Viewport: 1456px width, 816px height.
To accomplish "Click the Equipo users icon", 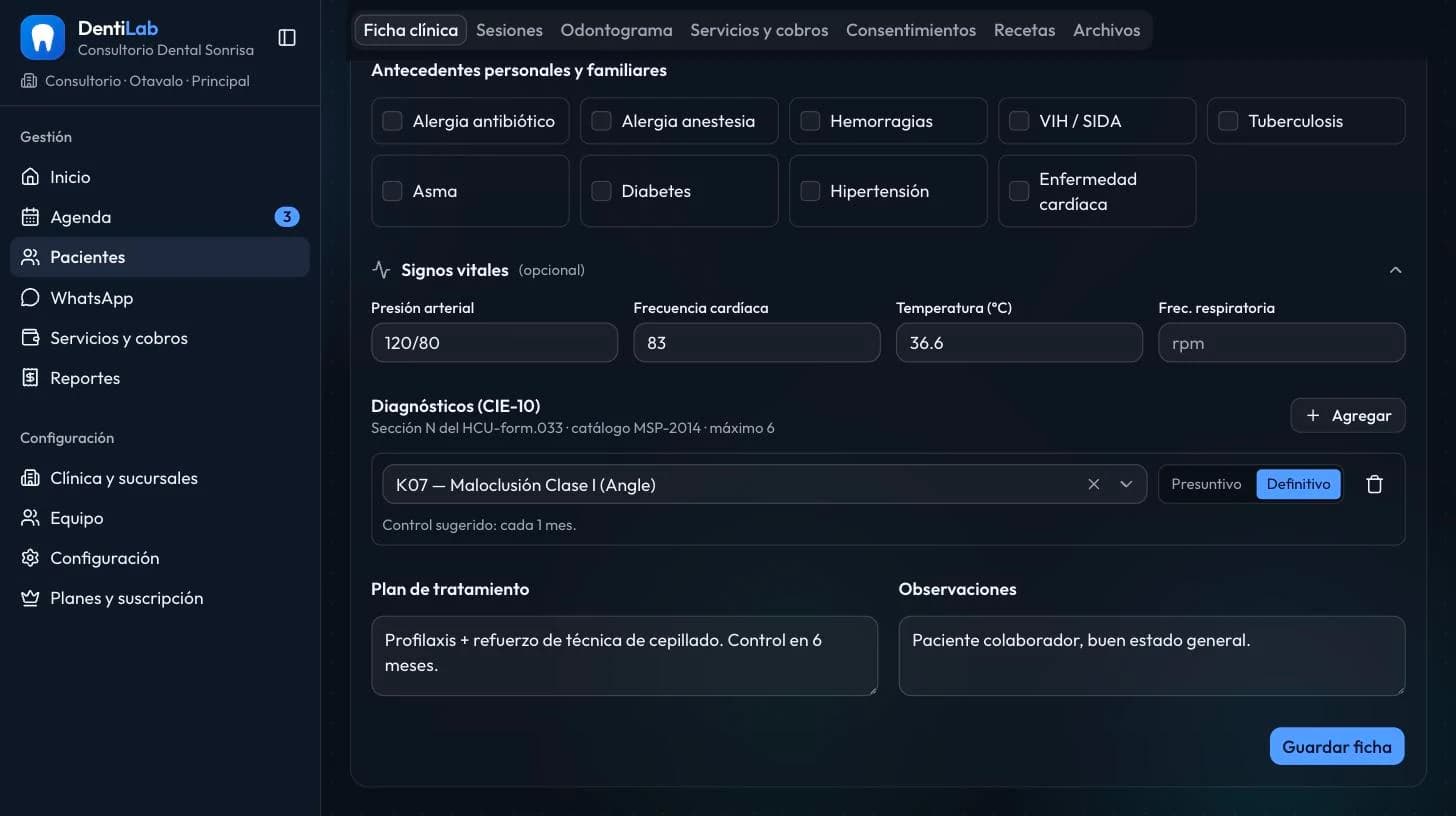I will (x=31, y=518).
